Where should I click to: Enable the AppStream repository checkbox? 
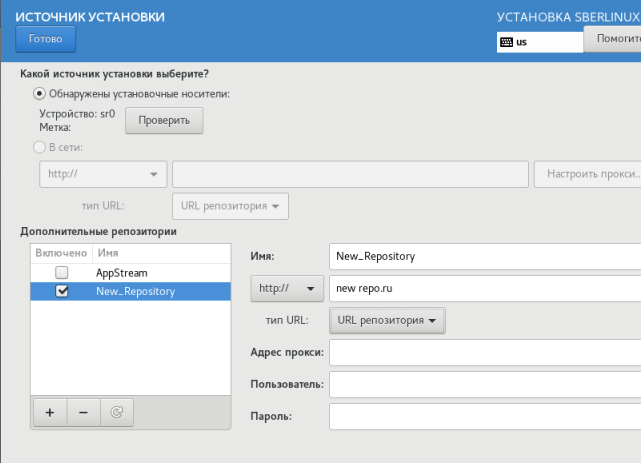click(62, 272)
